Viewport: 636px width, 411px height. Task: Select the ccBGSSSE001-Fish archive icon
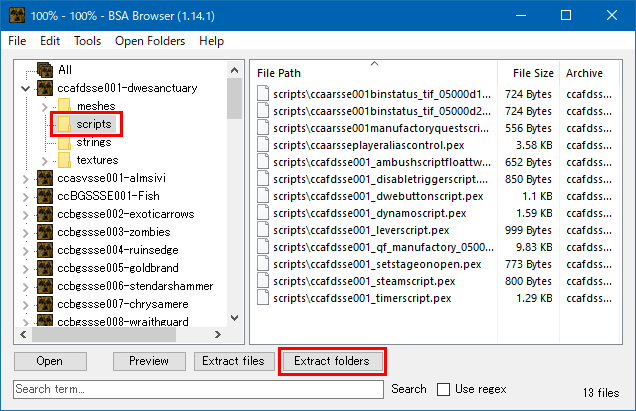(45, 196)
